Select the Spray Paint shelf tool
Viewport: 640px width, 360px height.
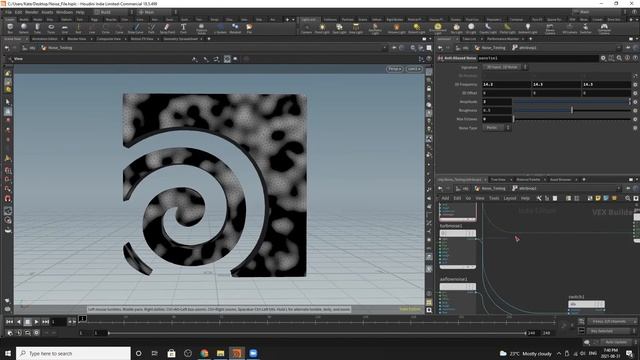(x=167, y=28)
